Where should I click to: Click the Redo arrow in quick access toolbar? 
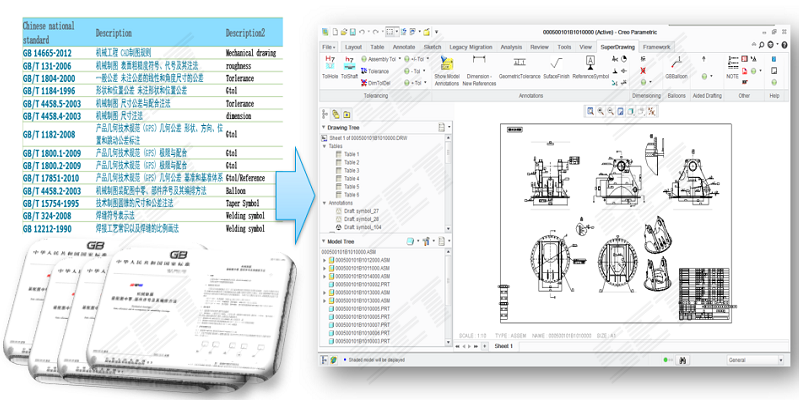click(x=375, y=32)
